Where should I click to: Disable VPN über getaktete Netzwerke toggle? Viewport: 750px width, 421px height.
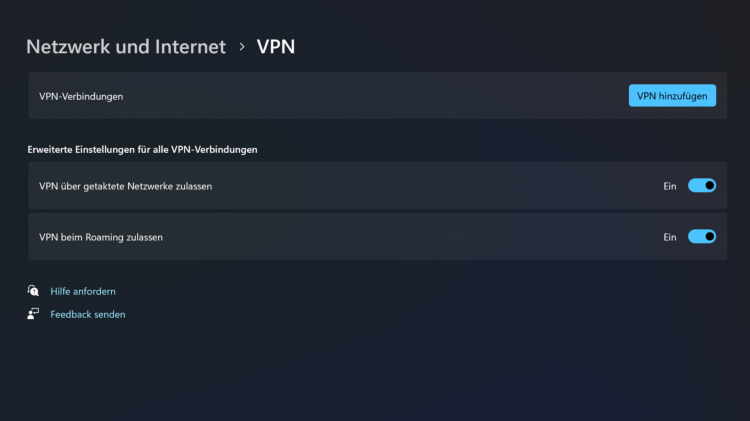(x=702, y=186)
